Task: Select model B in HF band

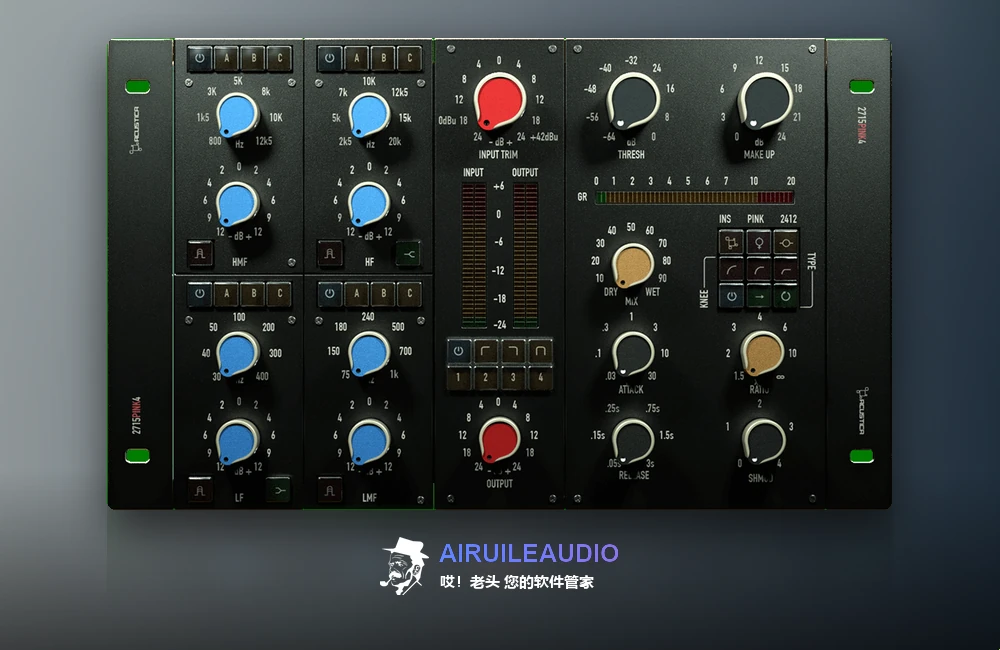Action: pos(383,58)
